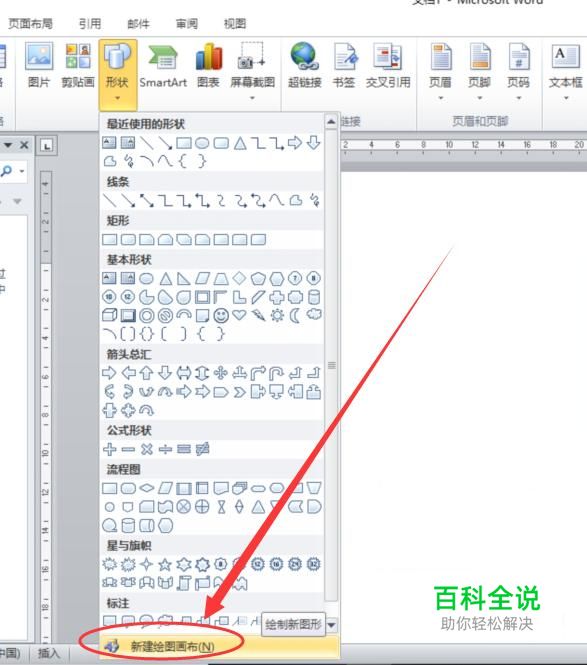The height and width of the screenshot is (665, 587).
Task: Open the Page Number (页码) dropdown
Action: coord(518,71)
